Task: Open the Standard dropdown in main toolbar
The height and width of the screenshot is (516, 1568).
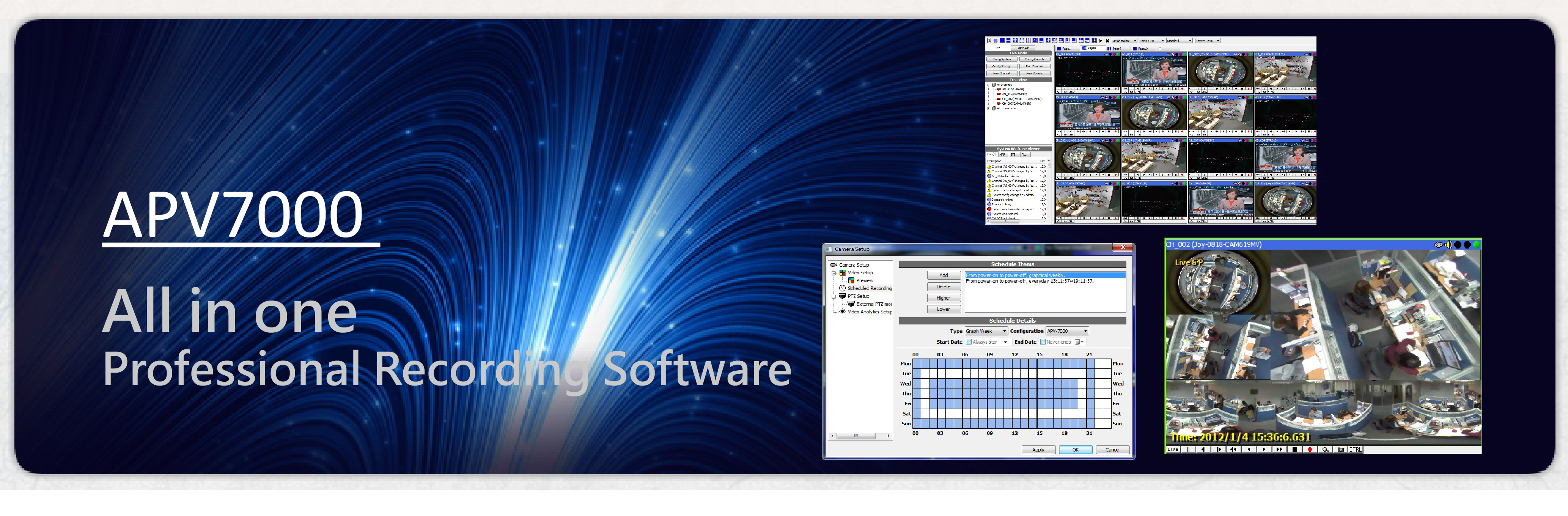Action: pyautogui.click(x=1179, y=41)
